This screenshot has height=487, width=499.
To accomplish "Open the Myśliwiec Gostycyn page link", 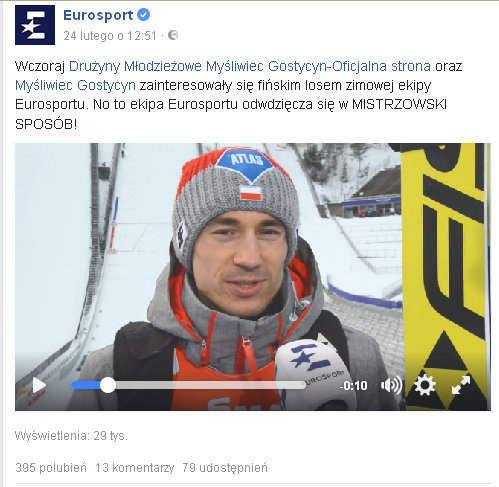I will (x=75, y=85).
